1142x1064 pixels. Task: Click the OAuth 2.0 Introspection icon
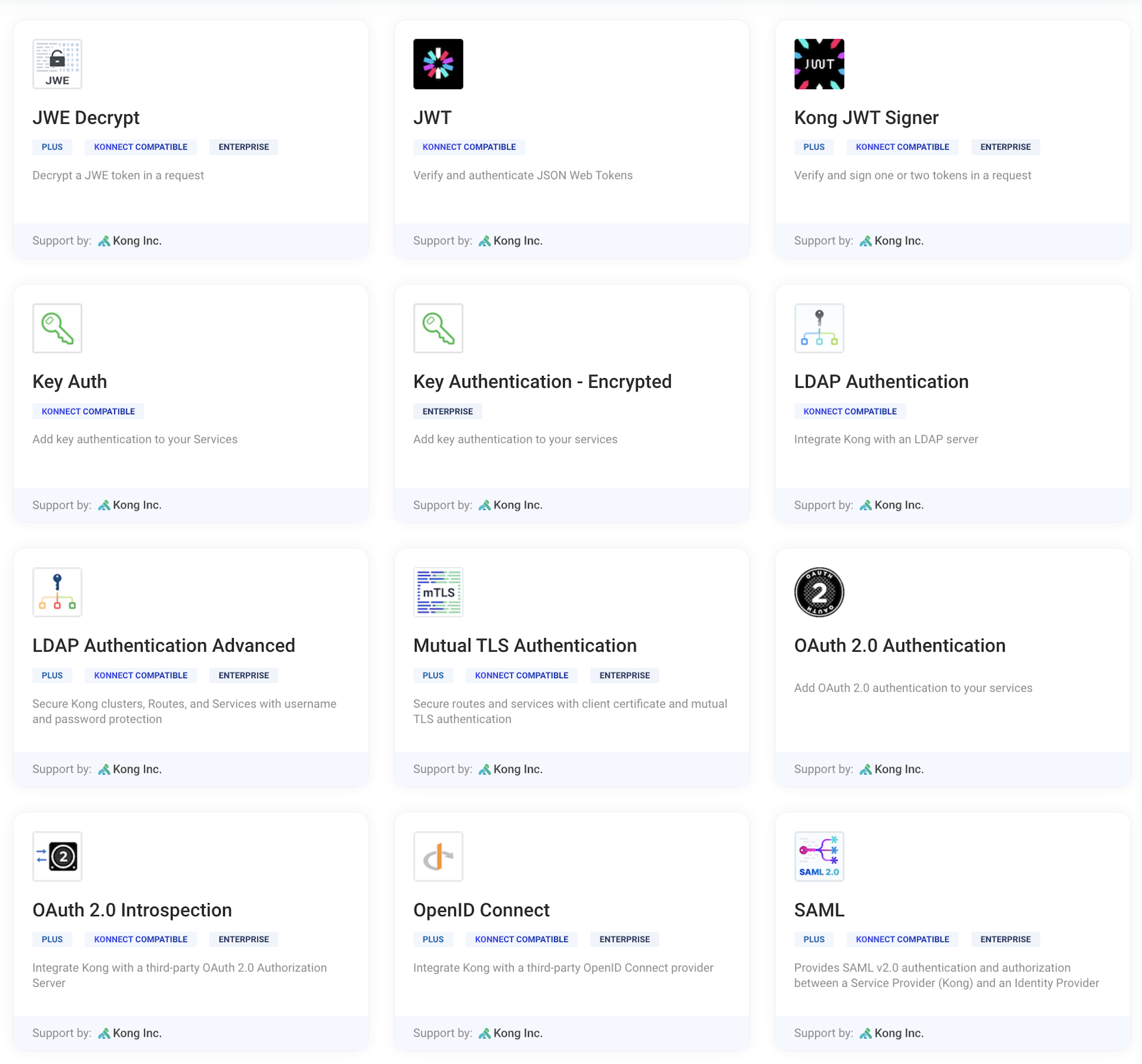(57, 856)
